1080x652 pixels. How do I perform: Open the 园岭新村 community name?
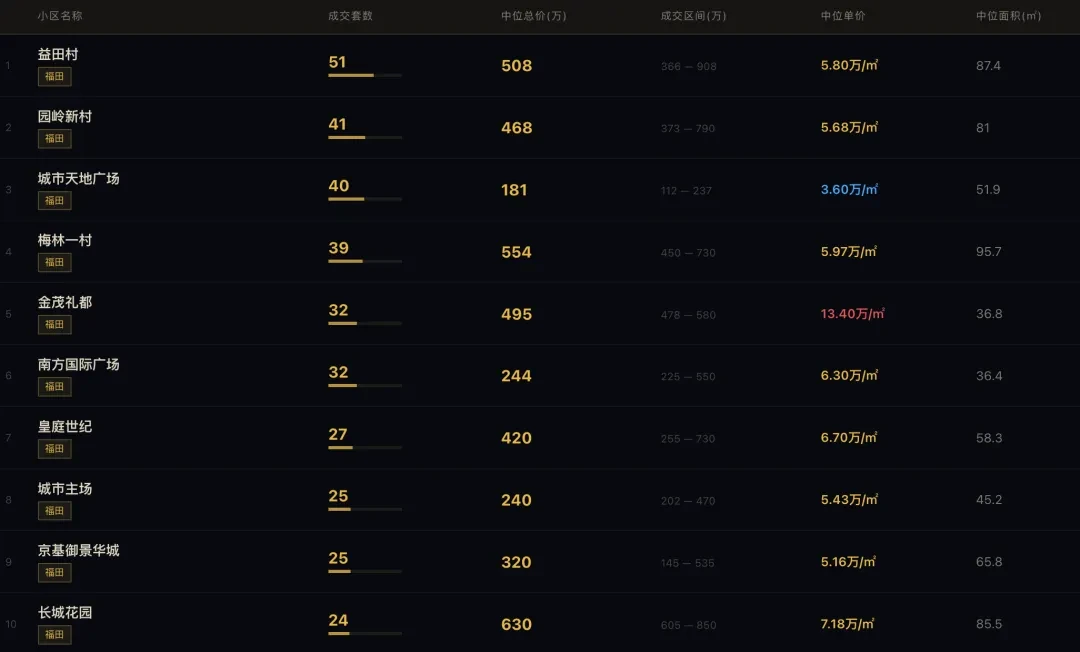(65, 117)
